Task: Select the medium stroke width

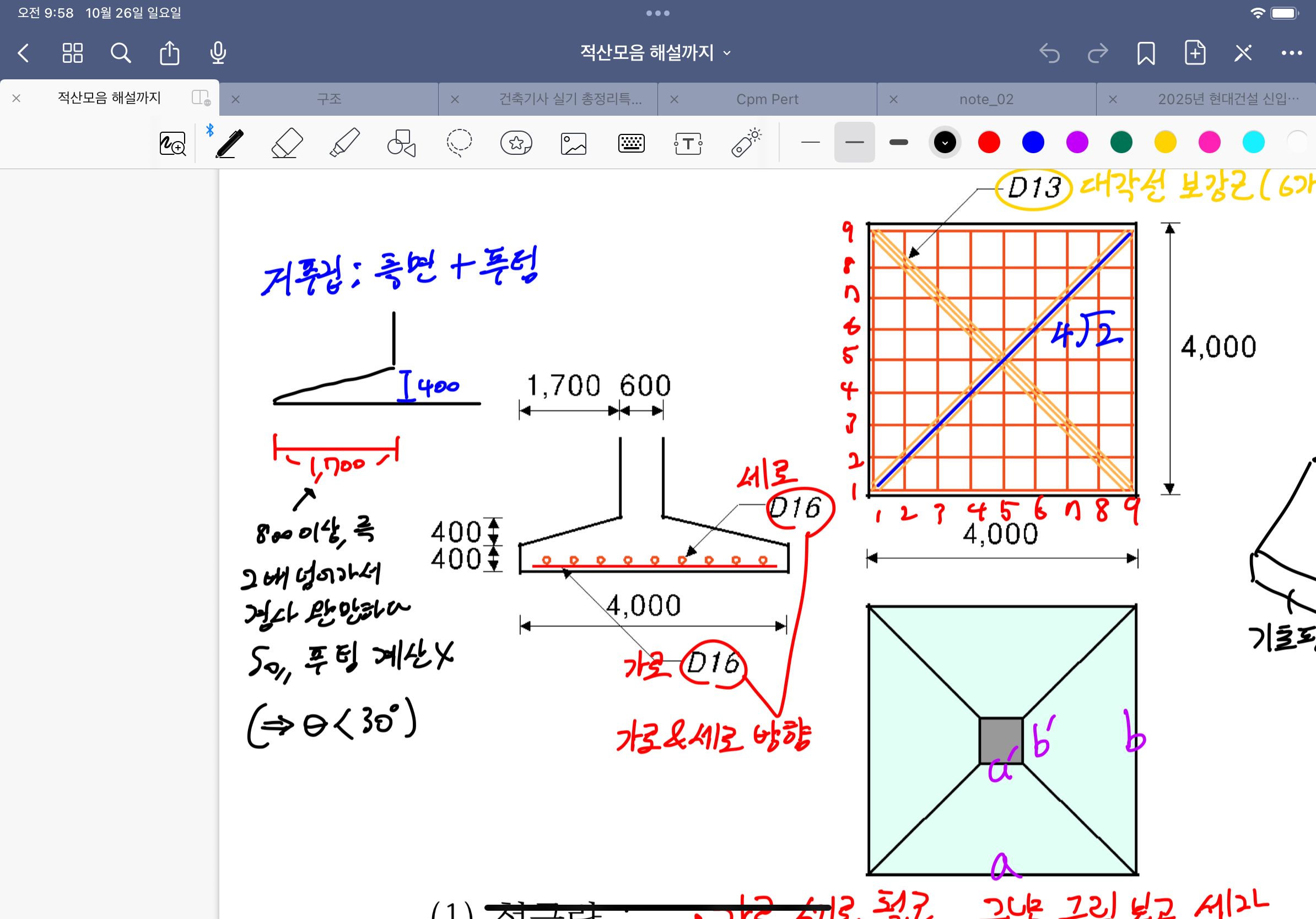Action: tap(854, 142)
